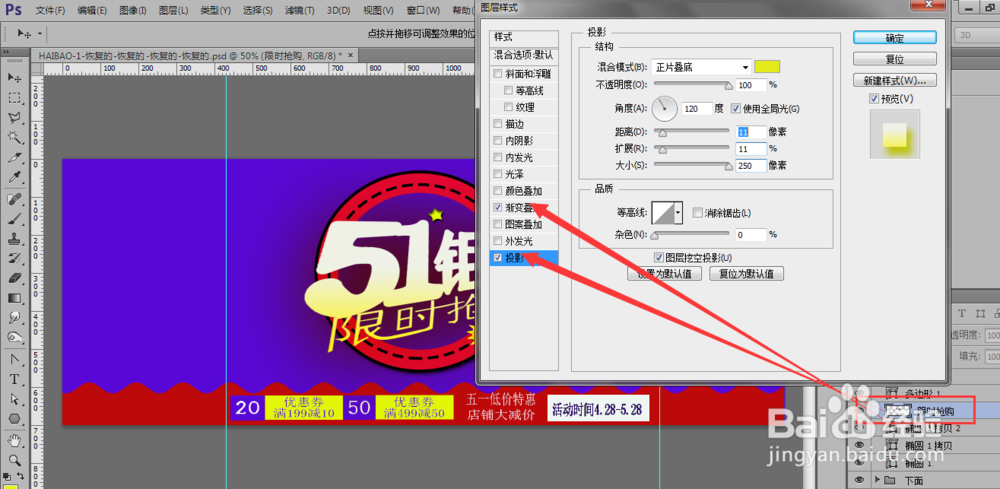1000x489 pixels.
Task: Enable the 图案叠加 style checkbox
Action: (x=498, y=224)
